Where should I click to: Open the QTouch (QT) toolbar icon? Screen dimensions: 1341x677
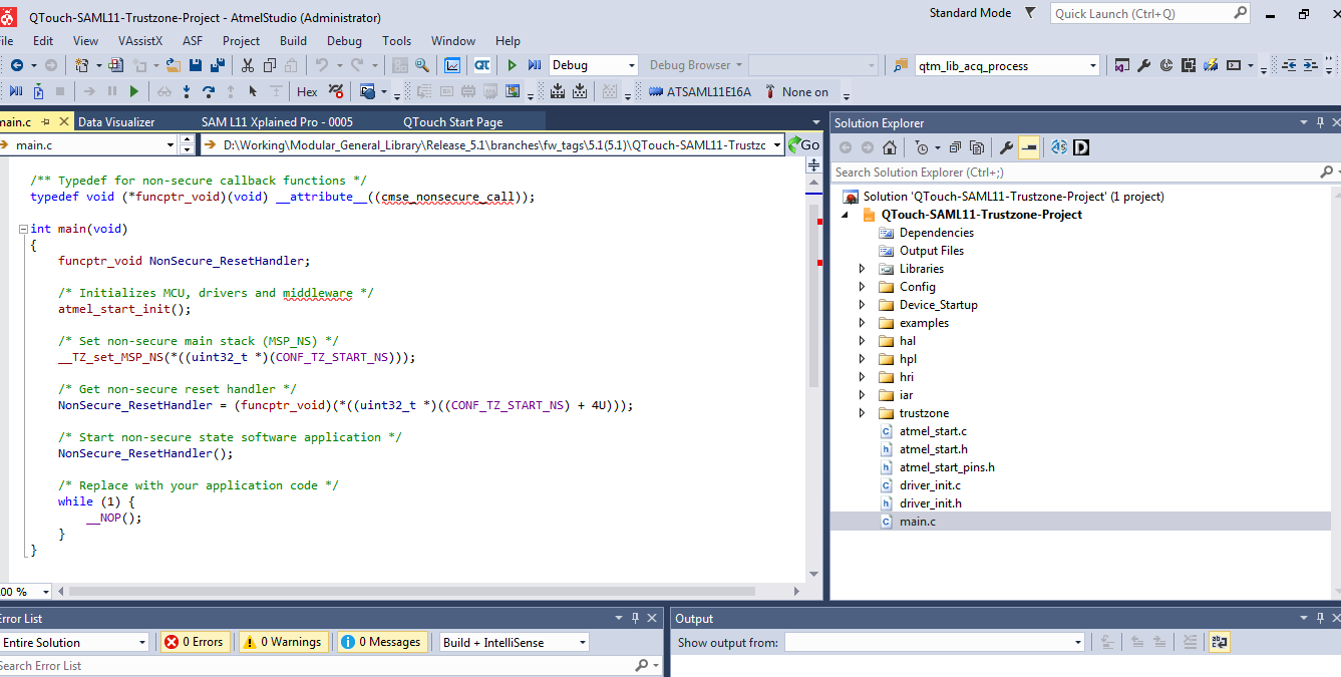(x=482, y=65)
